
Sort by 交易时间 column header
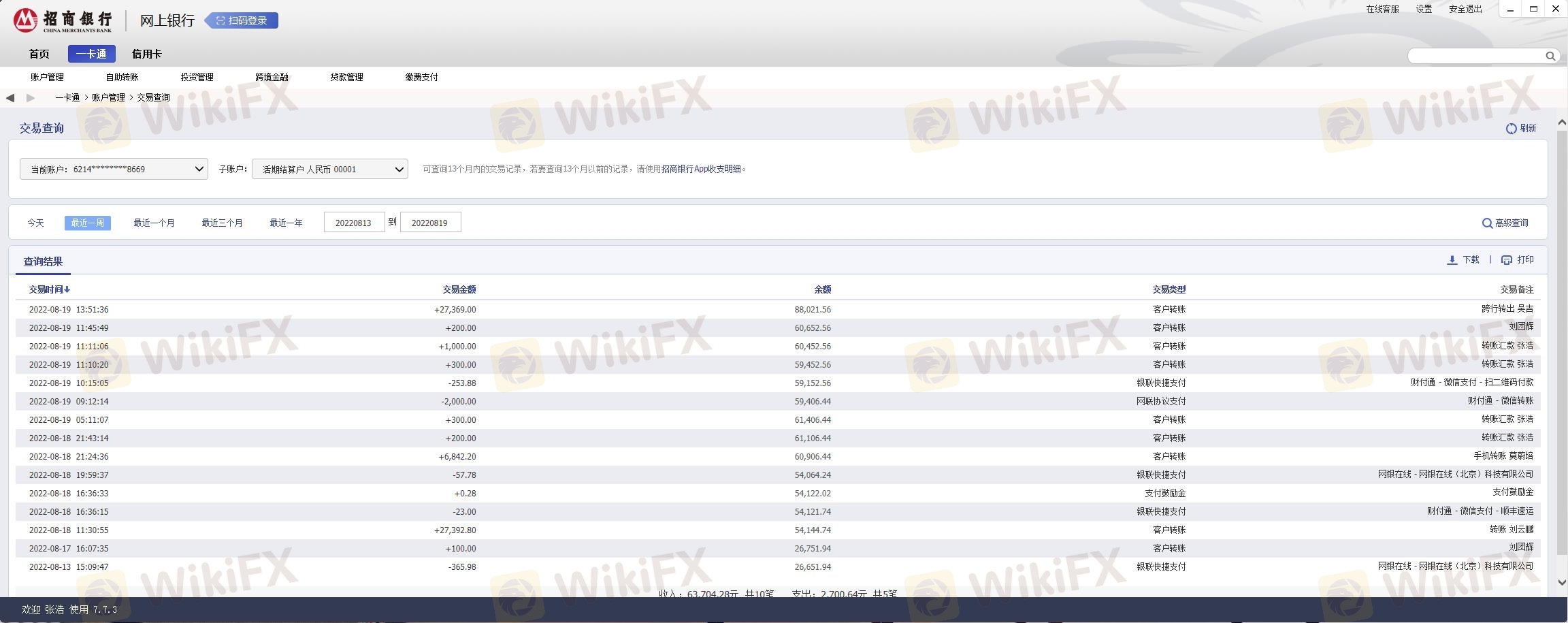pyautogui.click(x=49, y=289)
